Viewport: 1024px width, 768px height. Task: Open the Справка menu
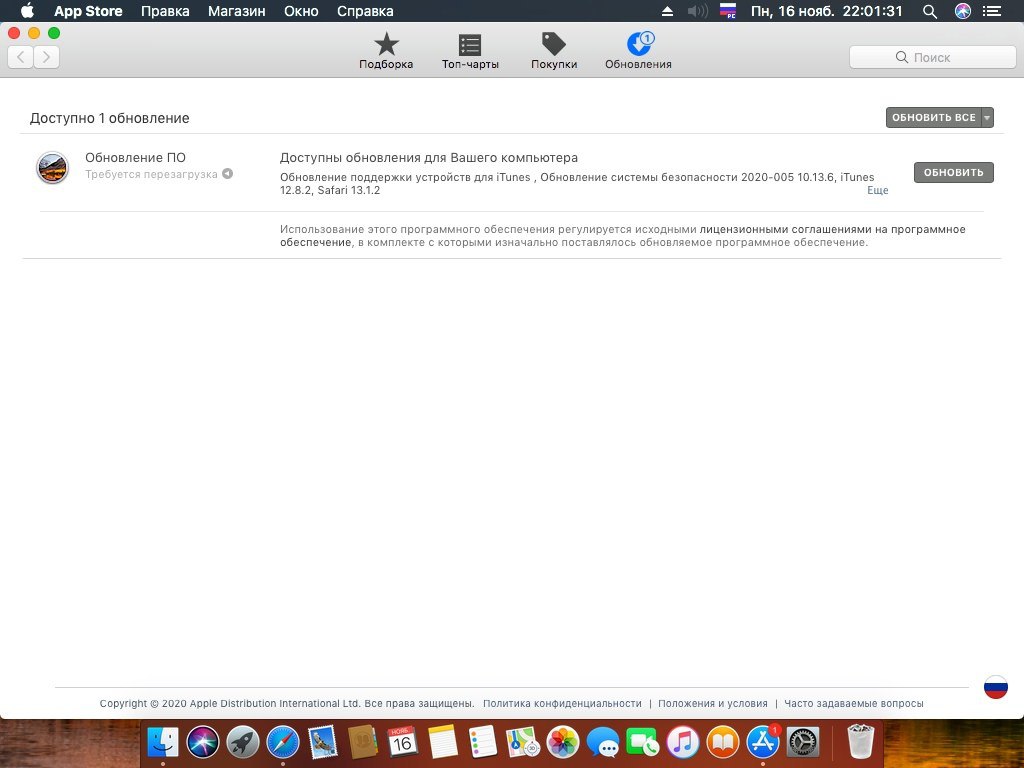click(x=365, y=11)
